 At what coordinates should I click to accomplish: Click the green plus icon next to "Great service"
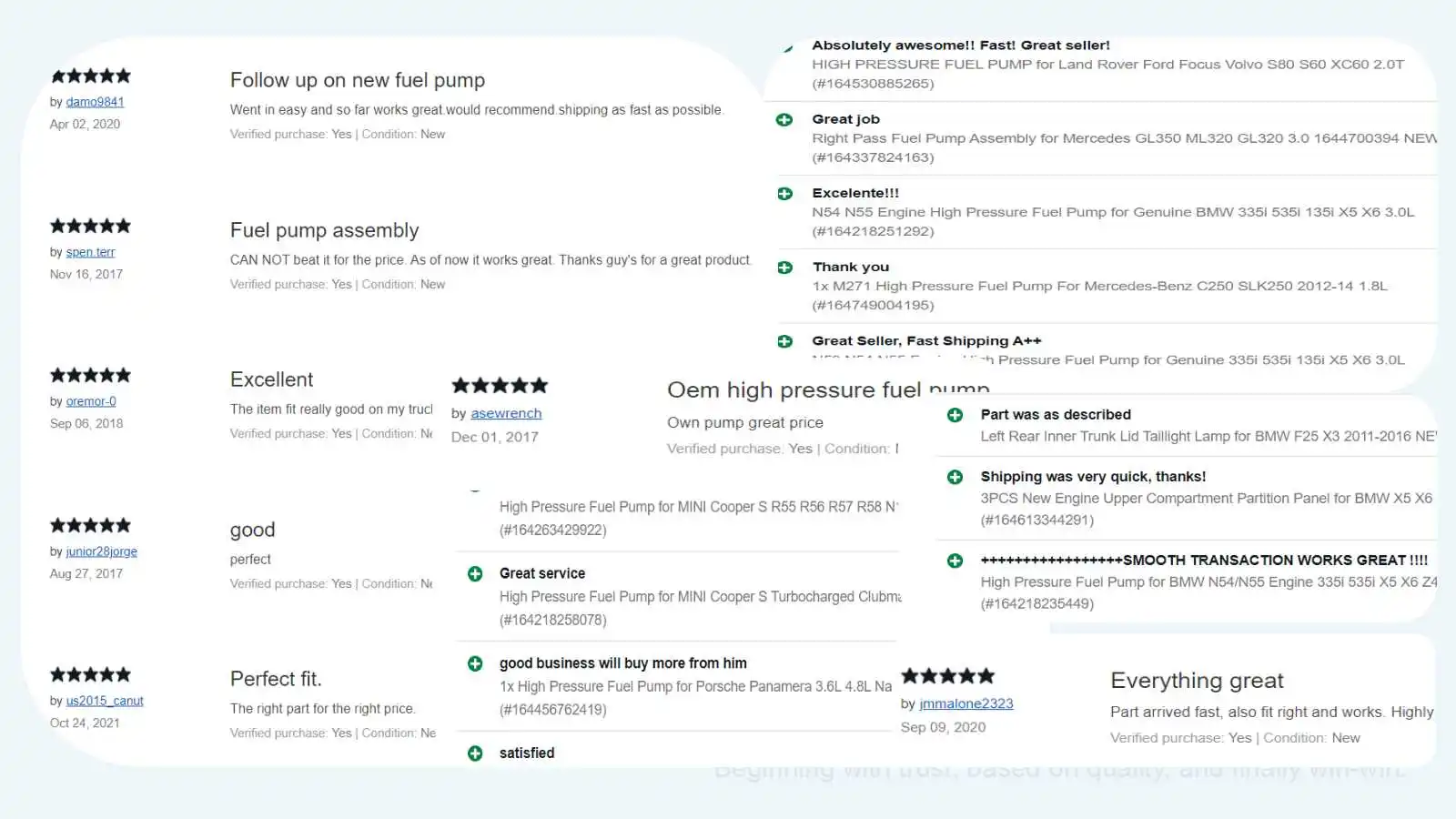(475, 573)
